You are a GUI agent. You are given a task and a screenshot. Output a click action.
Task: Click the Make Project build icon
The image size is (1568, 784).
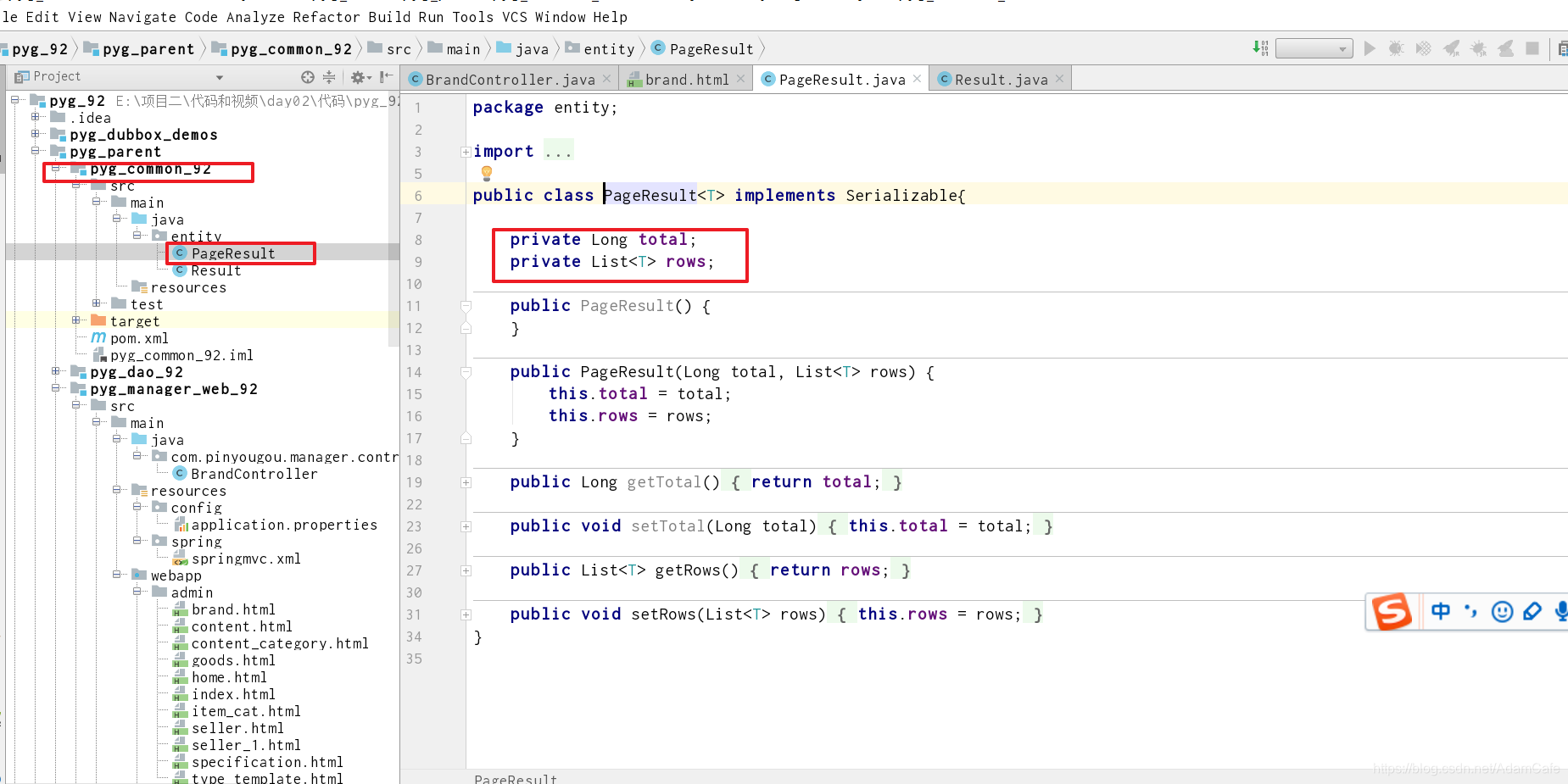point(1260,48)
